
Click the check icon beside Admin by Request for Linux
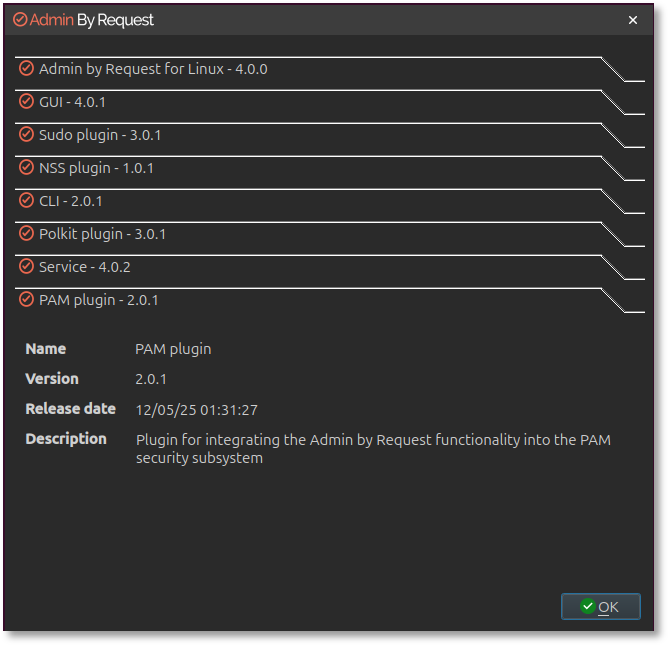[x=27, y=69]
